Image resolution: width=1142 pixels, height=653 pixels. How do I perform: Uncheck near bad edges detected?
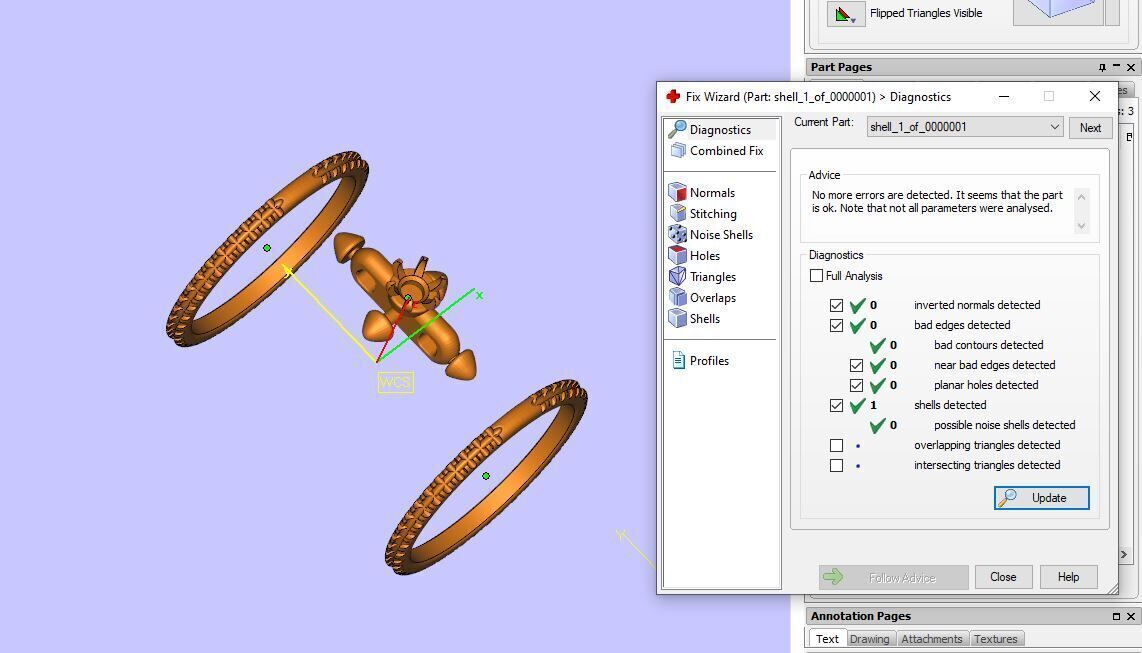(x=856, y=365)
